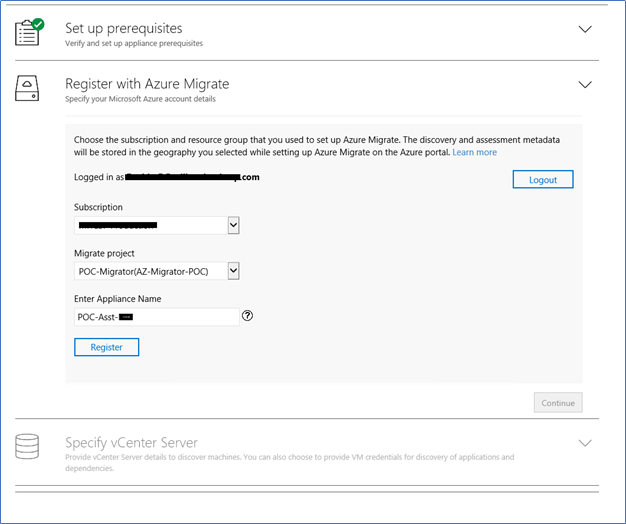Click 'Verify and set up appliance prerequisites' text
The height and width of the screenshot is (524, 626).
tap(134, 43)
